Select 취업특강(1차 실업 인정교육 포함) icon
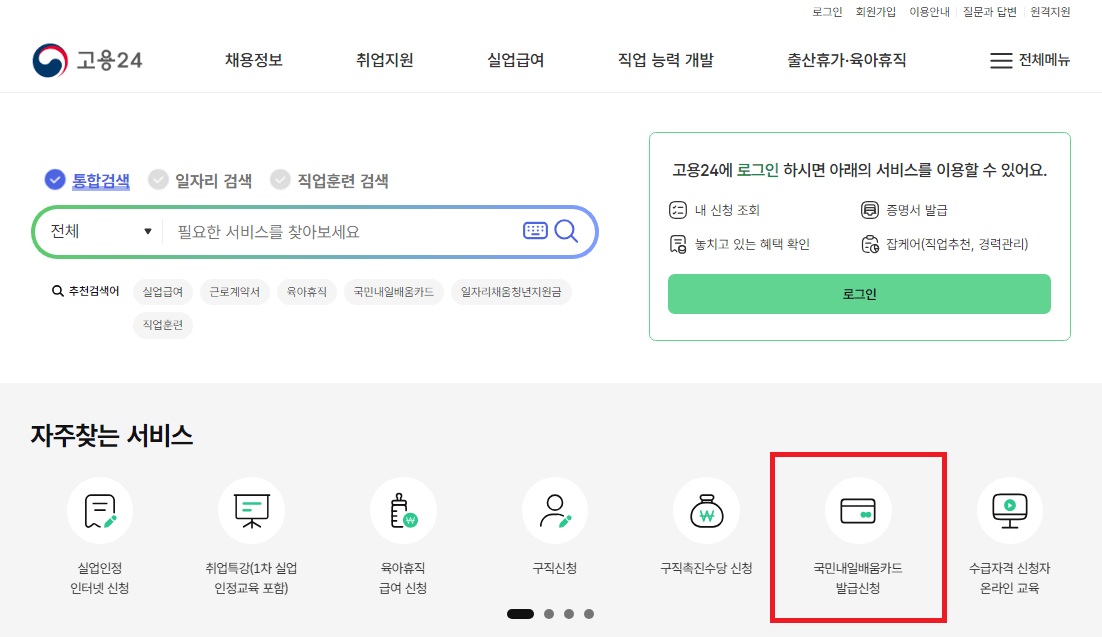 click(252, 510)
